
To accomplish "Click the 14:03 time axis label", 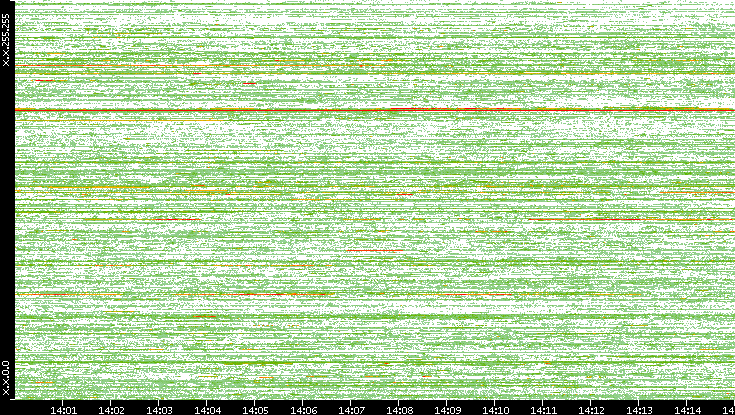I will click(159, 410).
